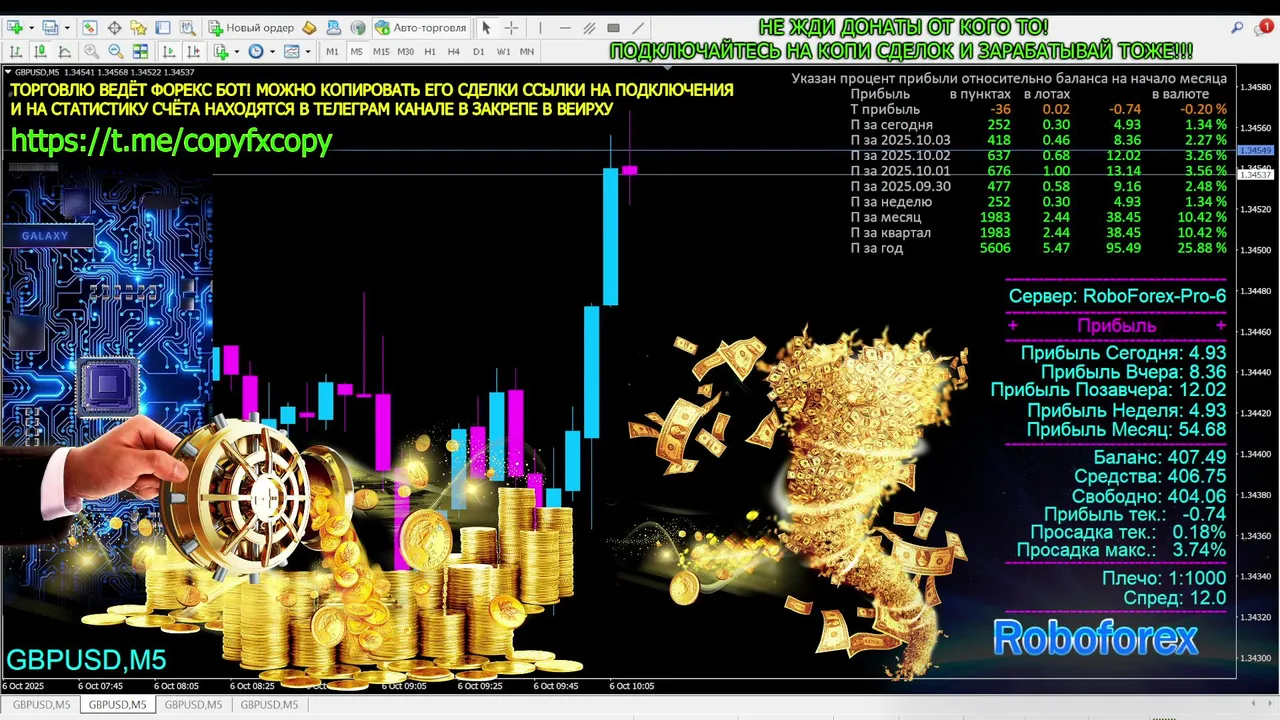Open the Strategy Tester magnifier icon
1280x720 pixels.
point(187,28)
